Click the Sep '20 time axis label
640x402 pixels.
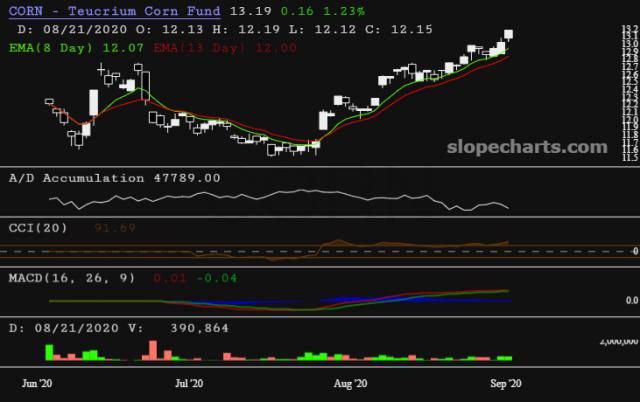point(506,384)
